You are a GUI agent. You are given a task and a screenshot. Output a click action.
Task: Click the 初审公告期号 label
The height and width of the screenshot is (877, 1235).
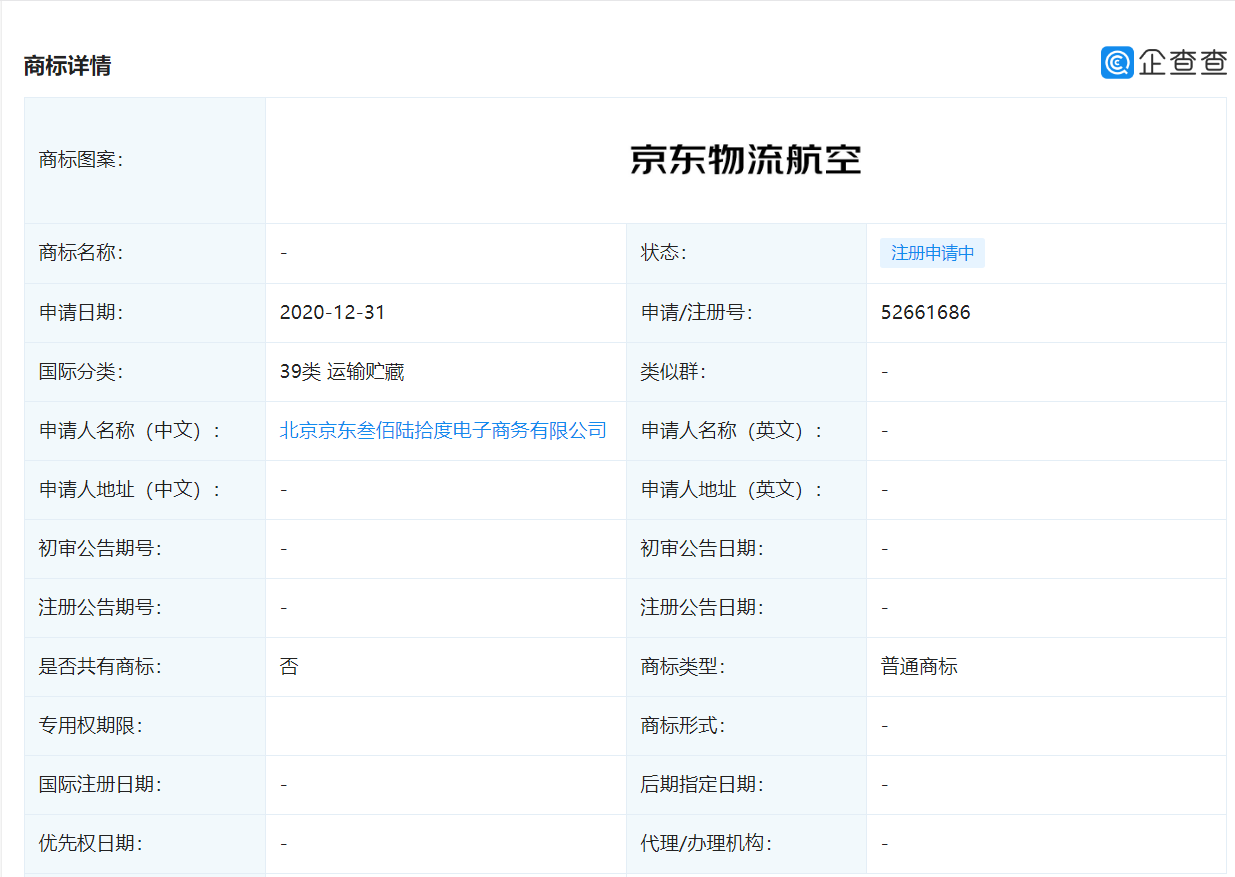coord(100,549)
